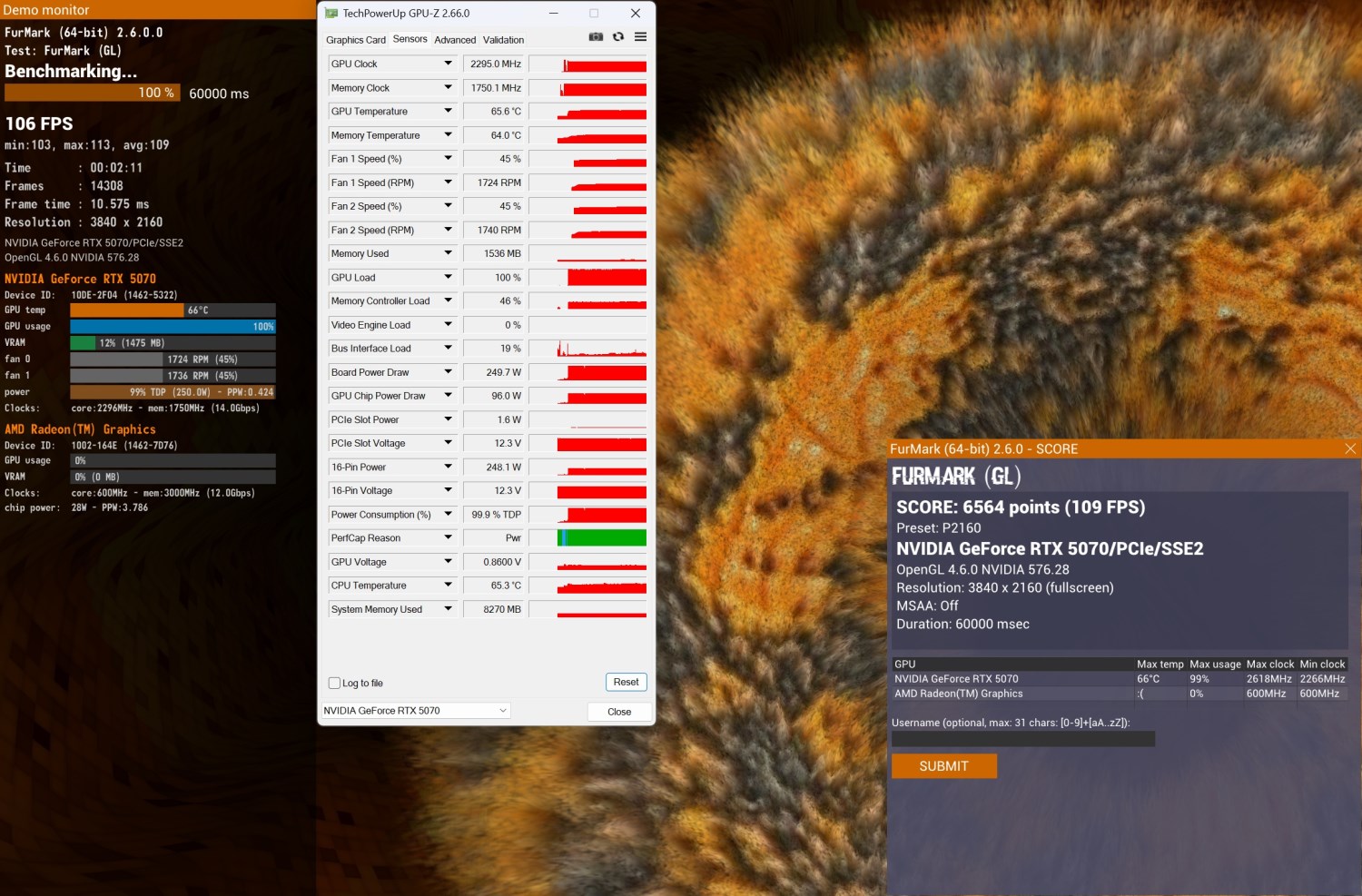Open the System Memory Used dropdown

tap(448, 609)
